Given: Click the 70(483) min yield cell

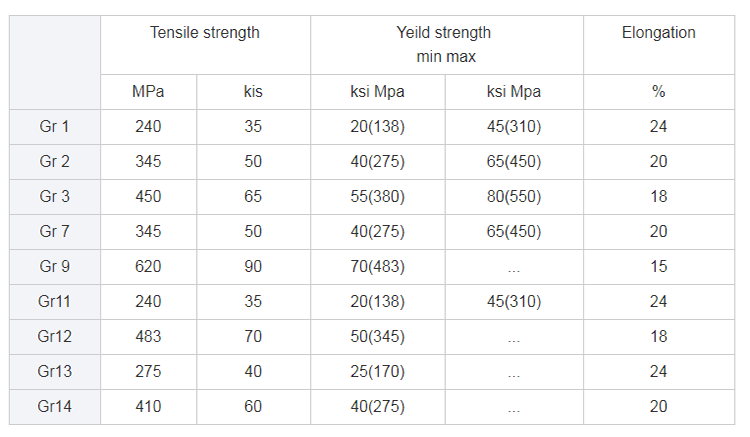Looking at the screenshot, I should click(376, 267).
